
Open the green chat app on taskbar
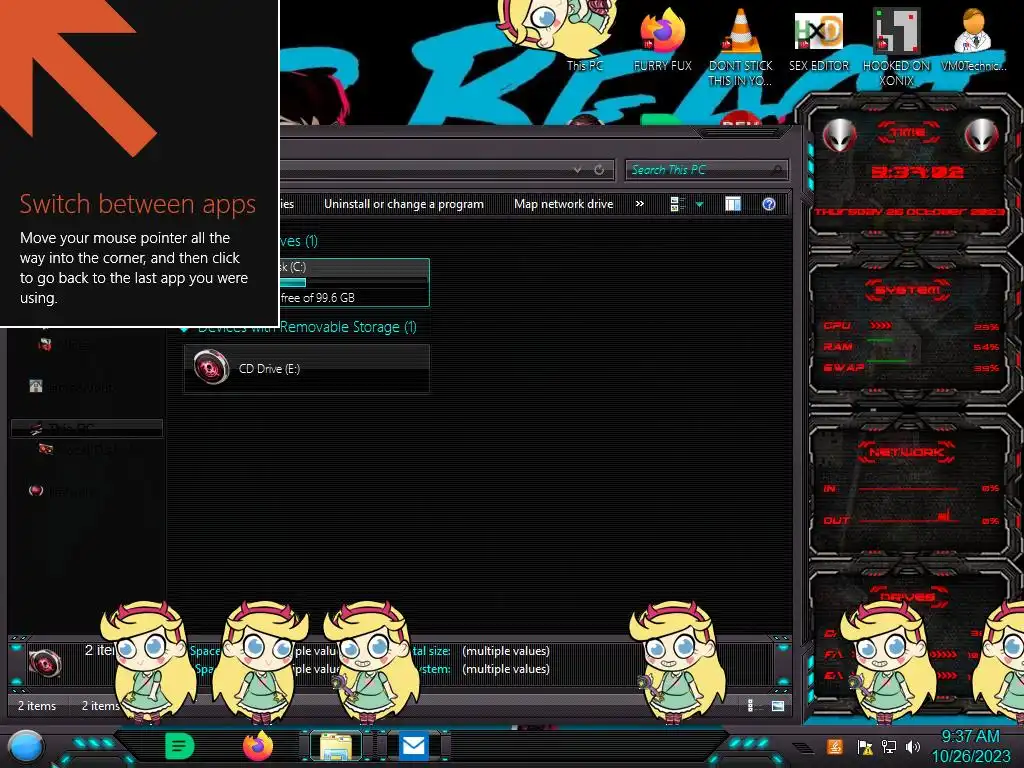point(180,746)
